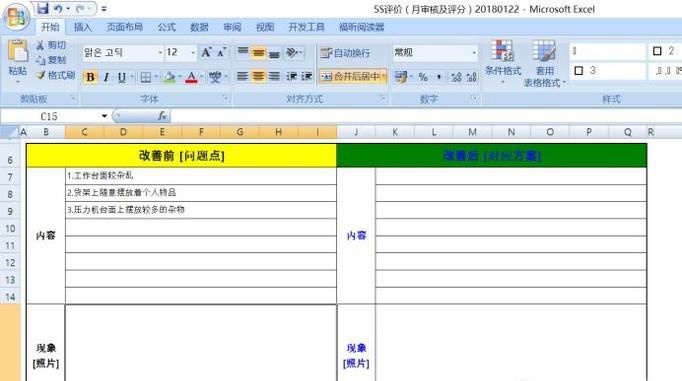Toggle Italic formatting (I)
This screenshot has width=682, height=381.
click(x=106, y=77)
